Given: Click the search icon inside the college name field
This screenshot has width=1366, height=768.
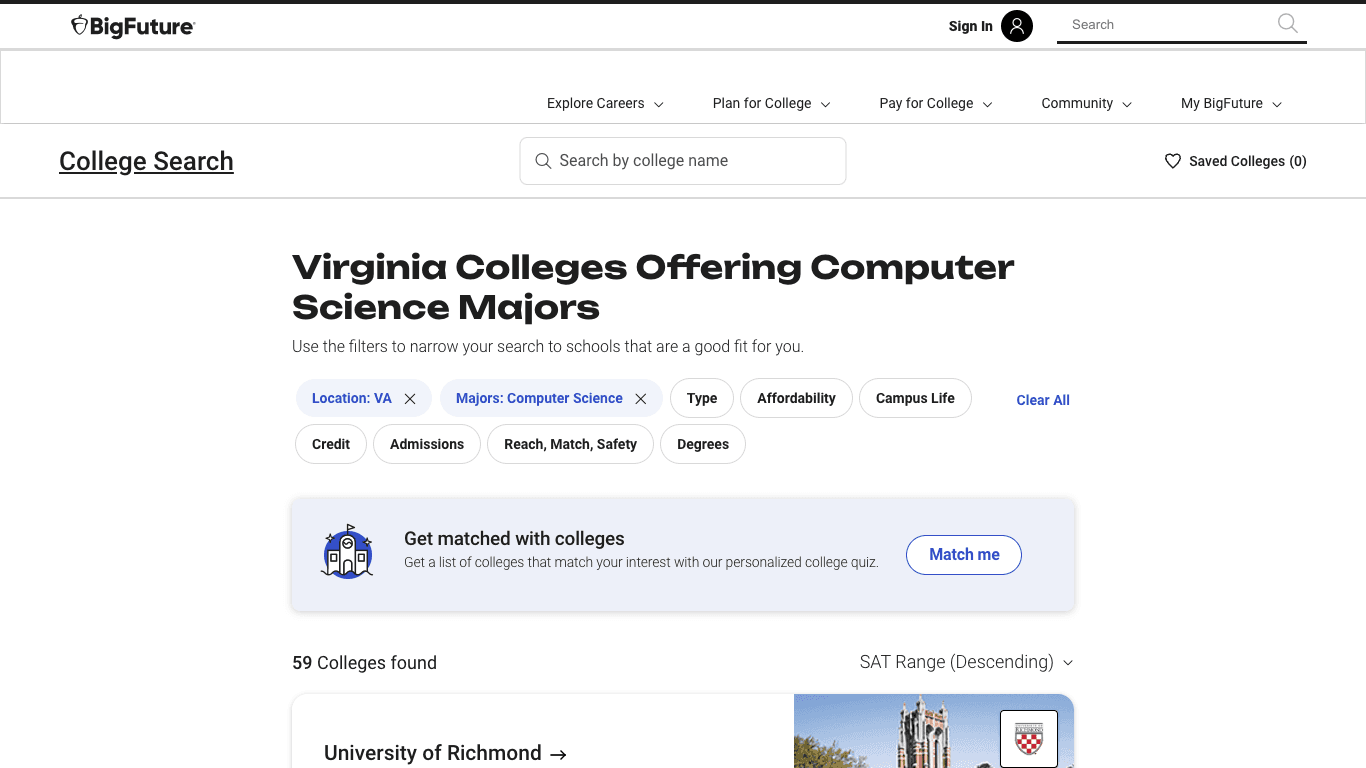Looking at the screenshot, I should 543,160.
